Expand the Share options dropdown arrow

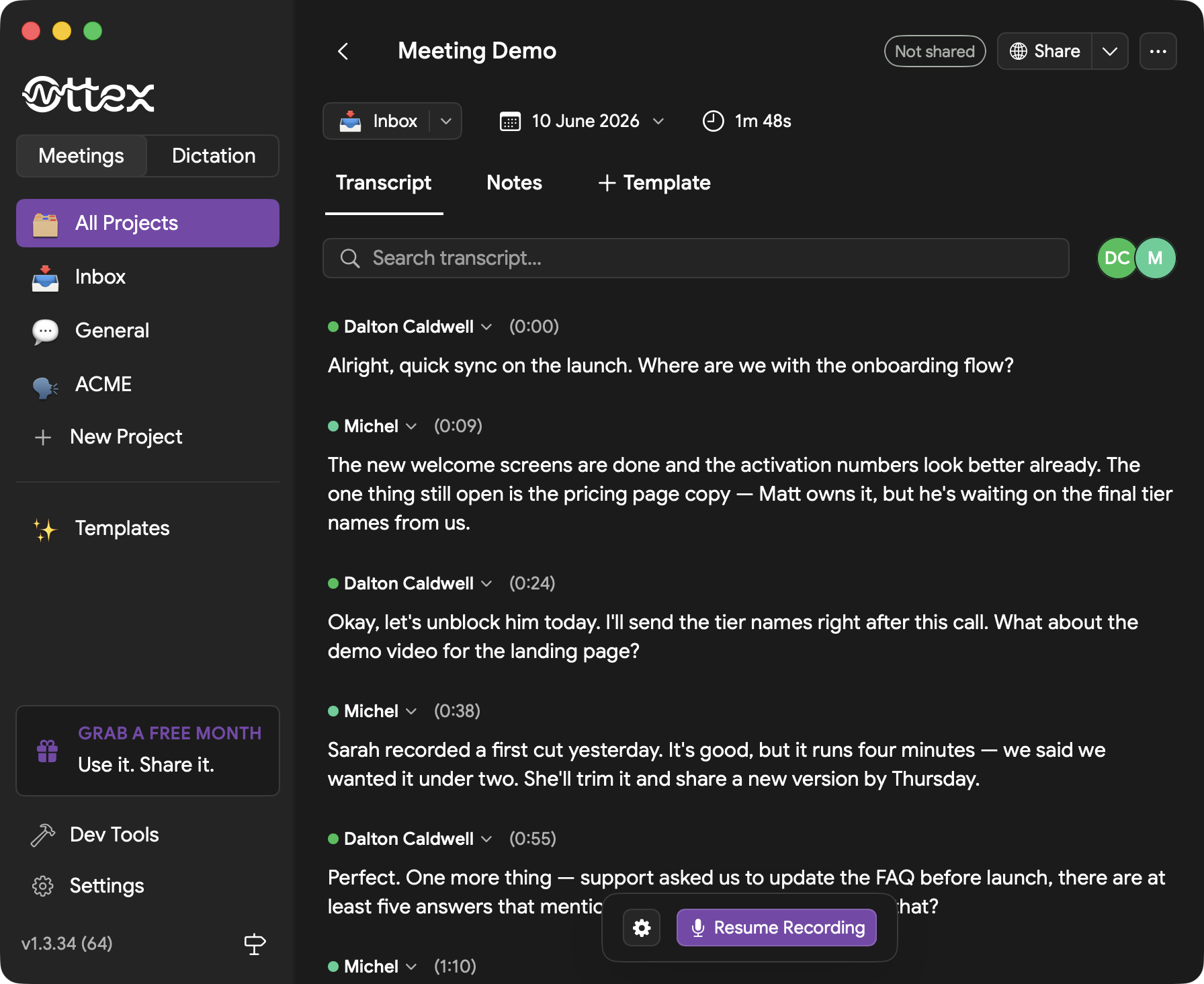[x=1110, y=51]
